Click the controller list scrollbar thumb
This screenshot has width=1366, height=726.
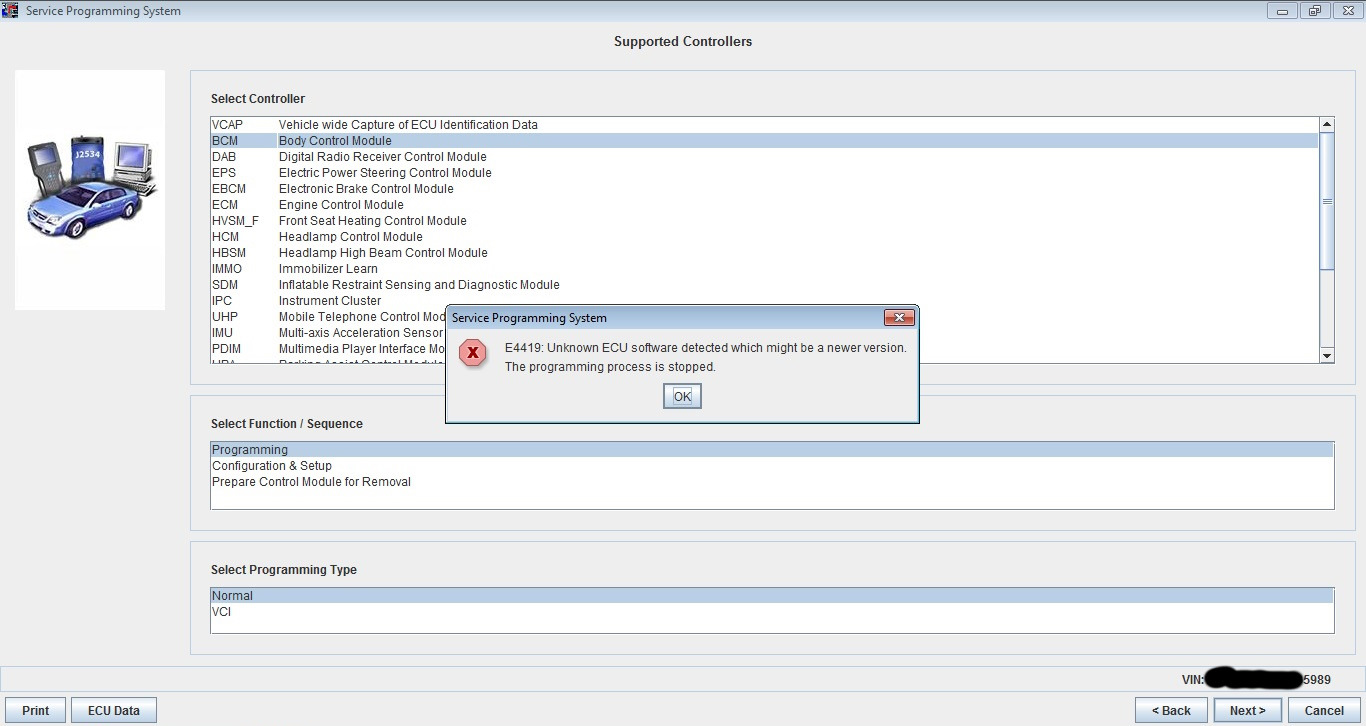coord(1327,200)
